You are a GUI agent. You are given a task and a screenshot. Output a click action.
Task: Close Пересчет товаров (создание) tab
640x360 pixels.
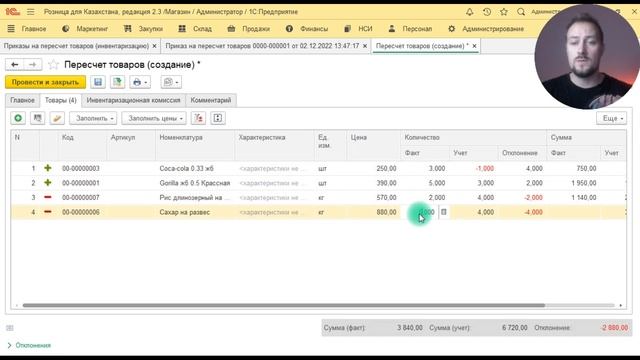[474, 46]
